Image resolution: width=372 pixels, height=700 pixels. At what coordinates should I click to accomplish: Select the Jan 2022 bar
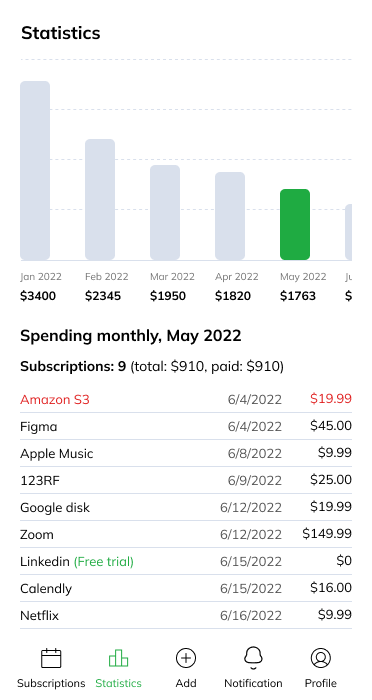tap(35, 171)
